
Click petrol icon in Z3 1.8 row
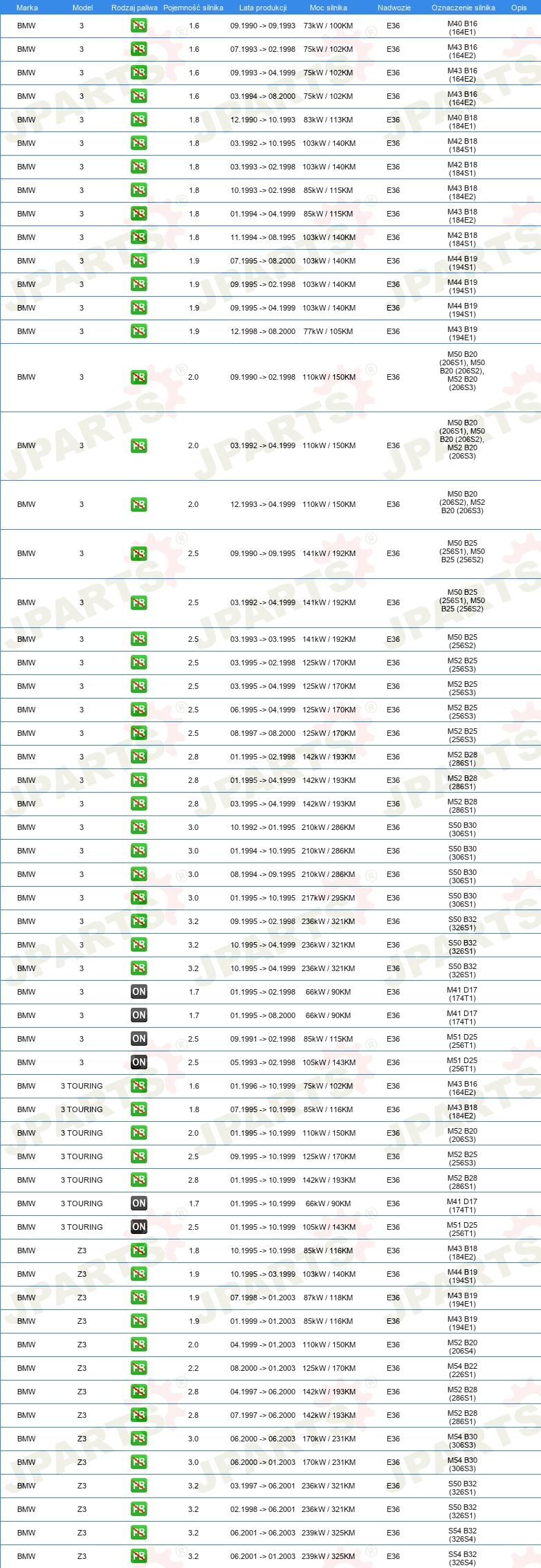[x=138, y=1251]
